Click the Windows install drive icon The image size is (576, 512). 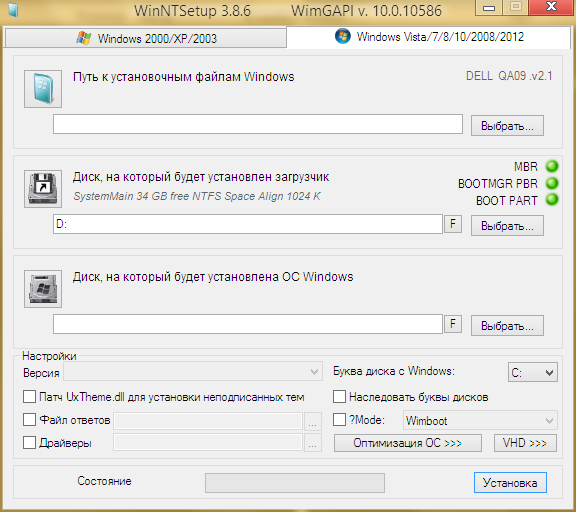(43, 289)
